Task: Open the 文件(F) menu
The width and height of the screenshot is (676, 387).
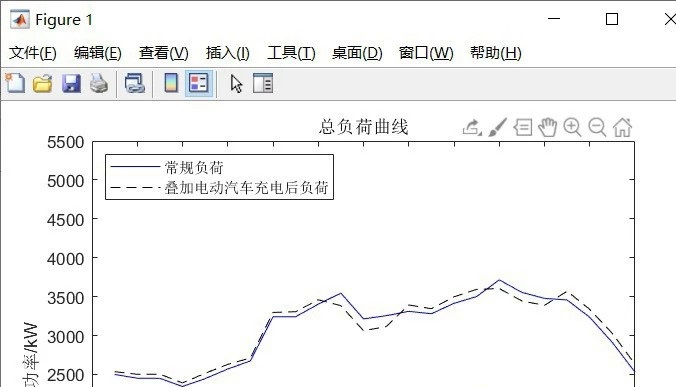Action: 33,53
